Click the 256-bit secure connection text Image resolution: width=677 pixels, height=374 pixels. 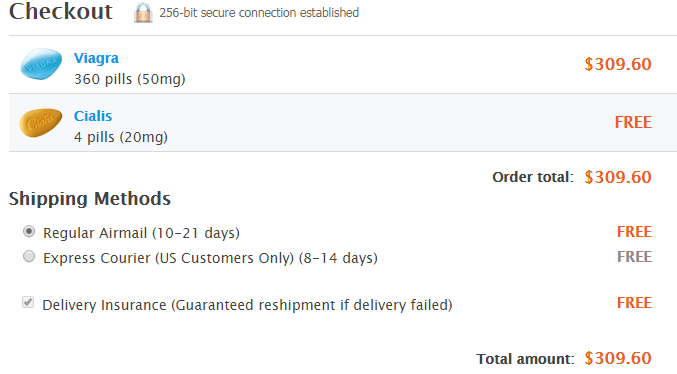[259, 13]
